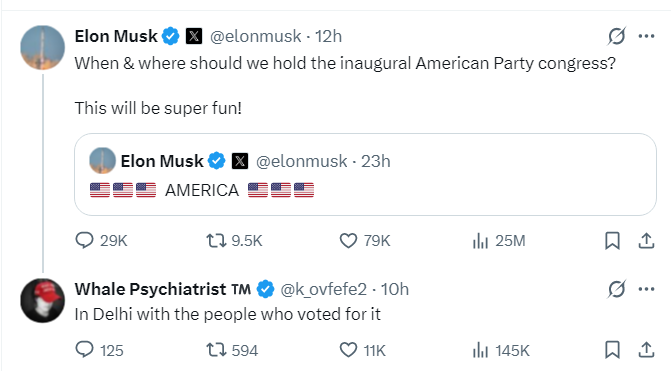This screenshot has height=371, width=671.
Task: Open Grok icon on Elon Musk's post
Action: [617, 36]
